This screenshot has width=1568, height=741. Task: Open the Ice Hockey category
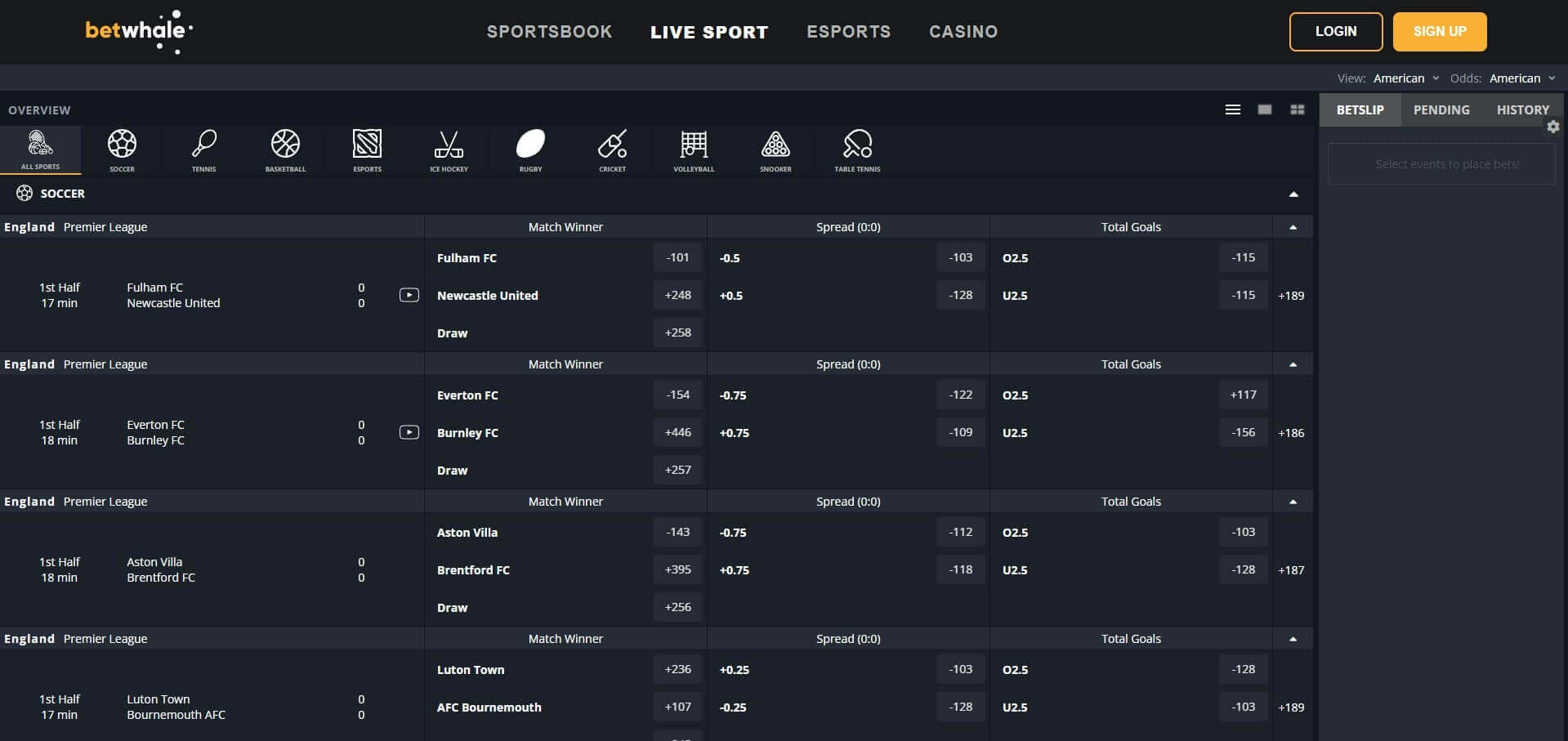tap(449, 150)
